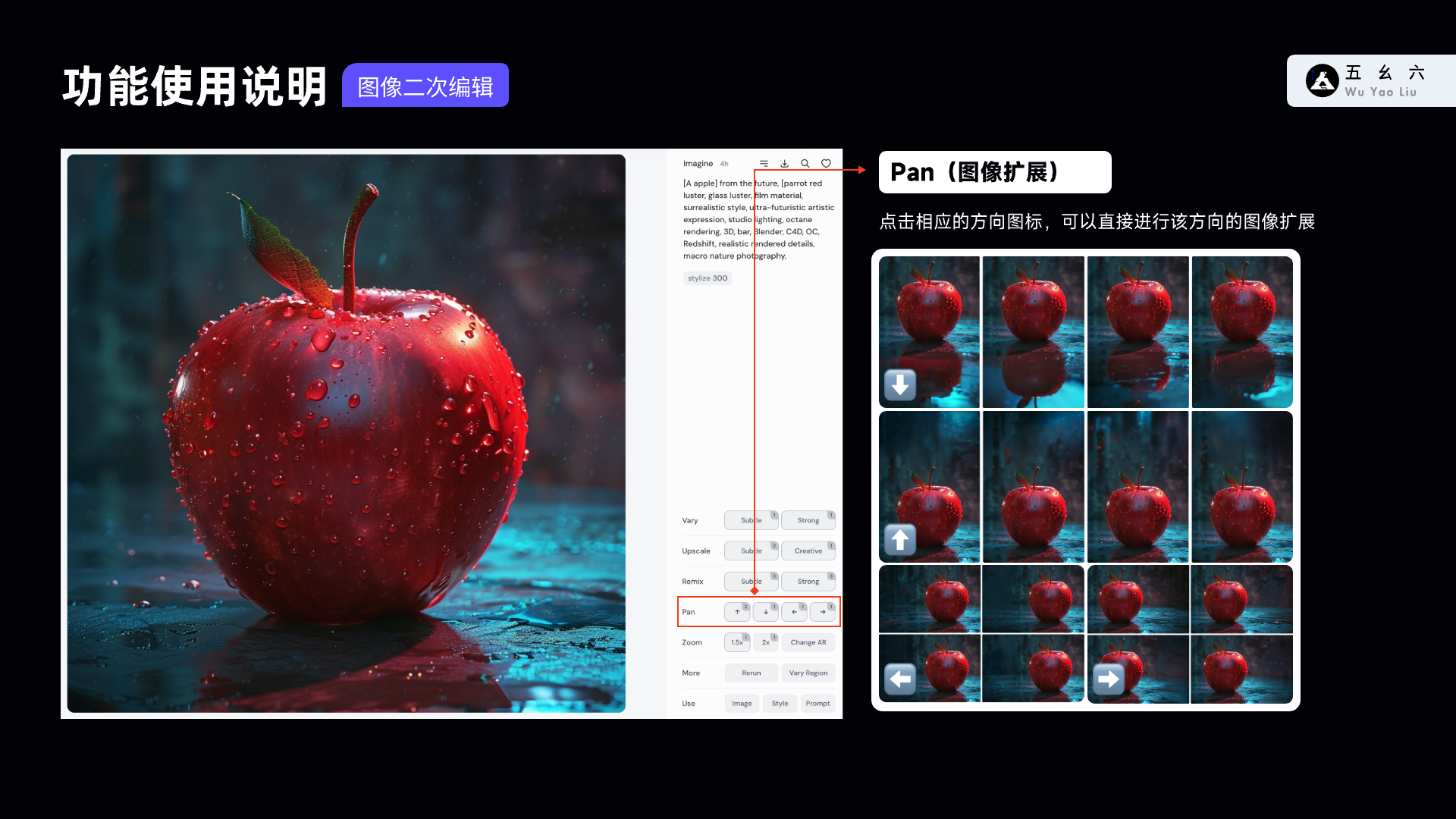This screenshot has height=819, width=1456.
Task: Click the Pan left arrow button
Action: point(794,612)
